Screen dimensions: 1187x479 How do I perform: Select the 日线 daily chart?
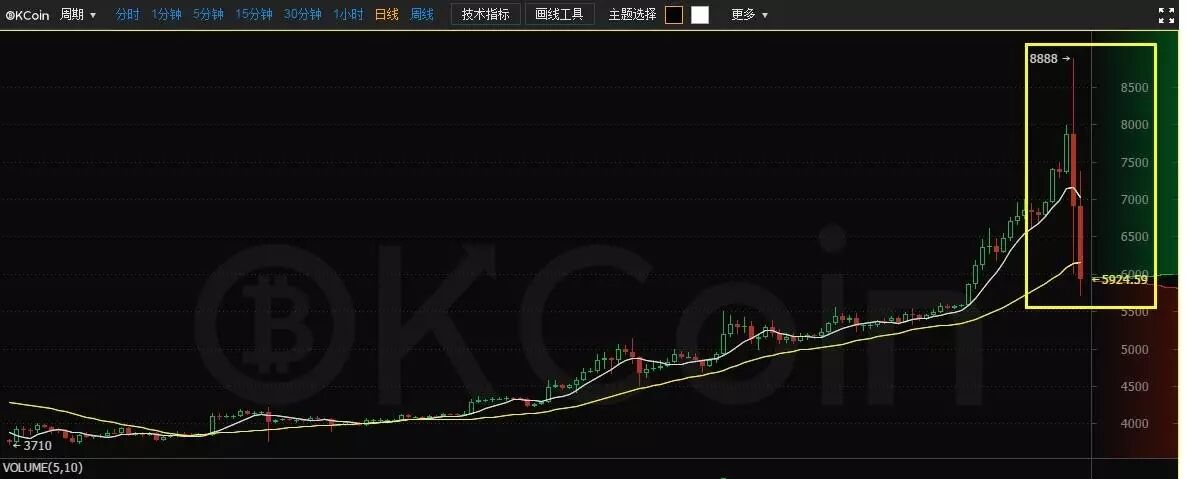tap(386, 14)
